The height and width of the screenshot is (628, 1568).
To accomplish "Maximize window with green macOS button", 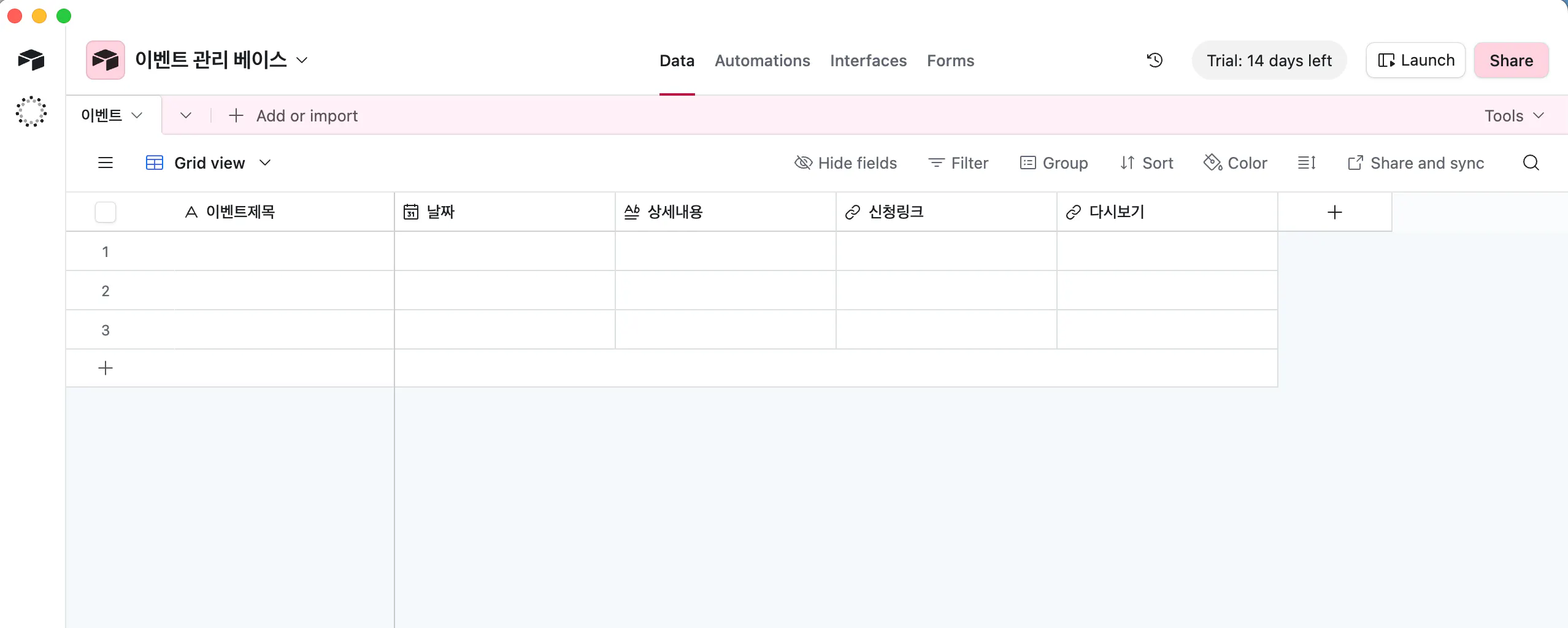I will (x=64, y=16).
